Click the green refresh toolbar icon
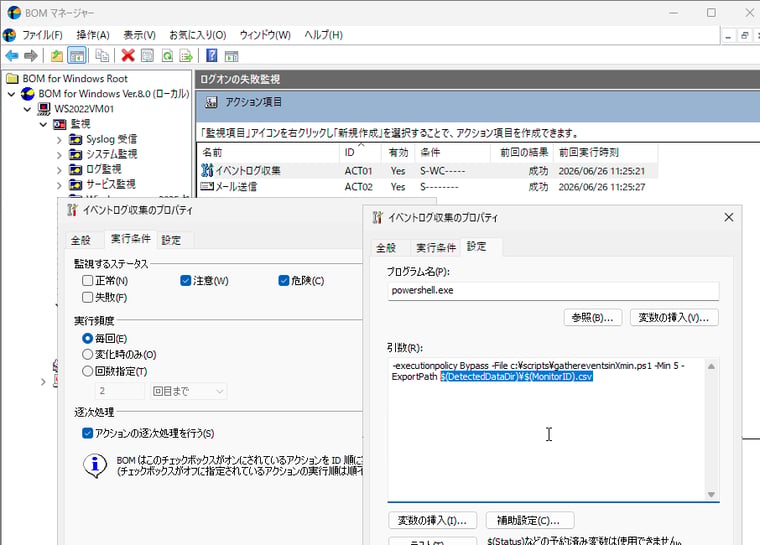This screenshot has width=760, height=545. 167,56
